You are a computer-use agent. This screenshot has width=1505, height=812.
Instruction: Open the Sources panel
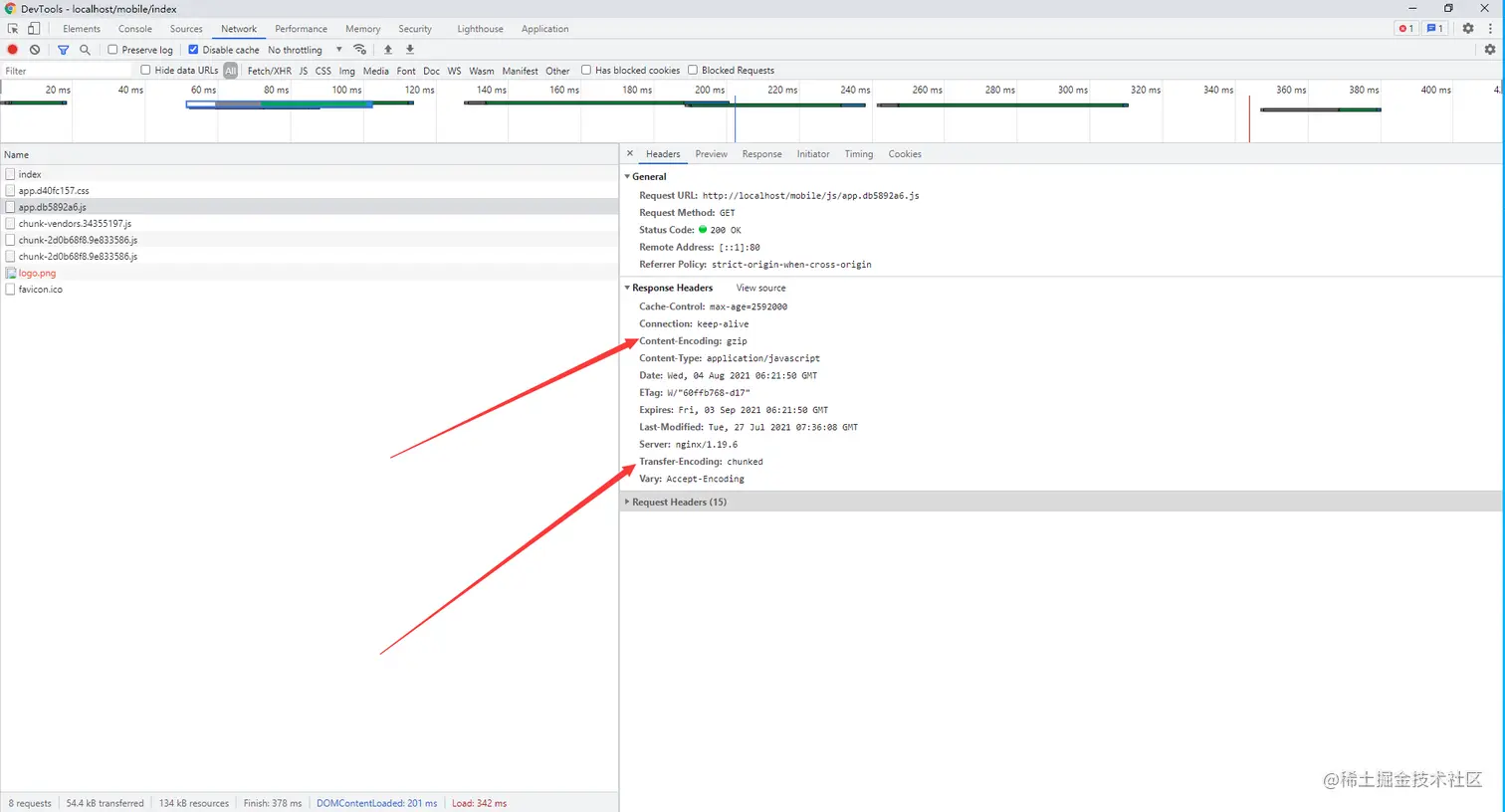pos(186,29)
